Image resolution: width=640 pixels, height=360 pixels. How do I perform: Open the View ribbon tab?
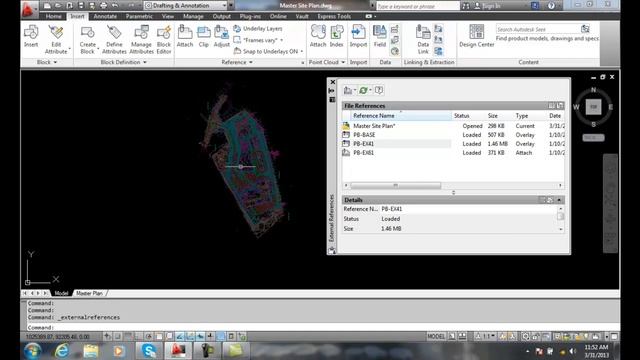click(x=168, y=16)
